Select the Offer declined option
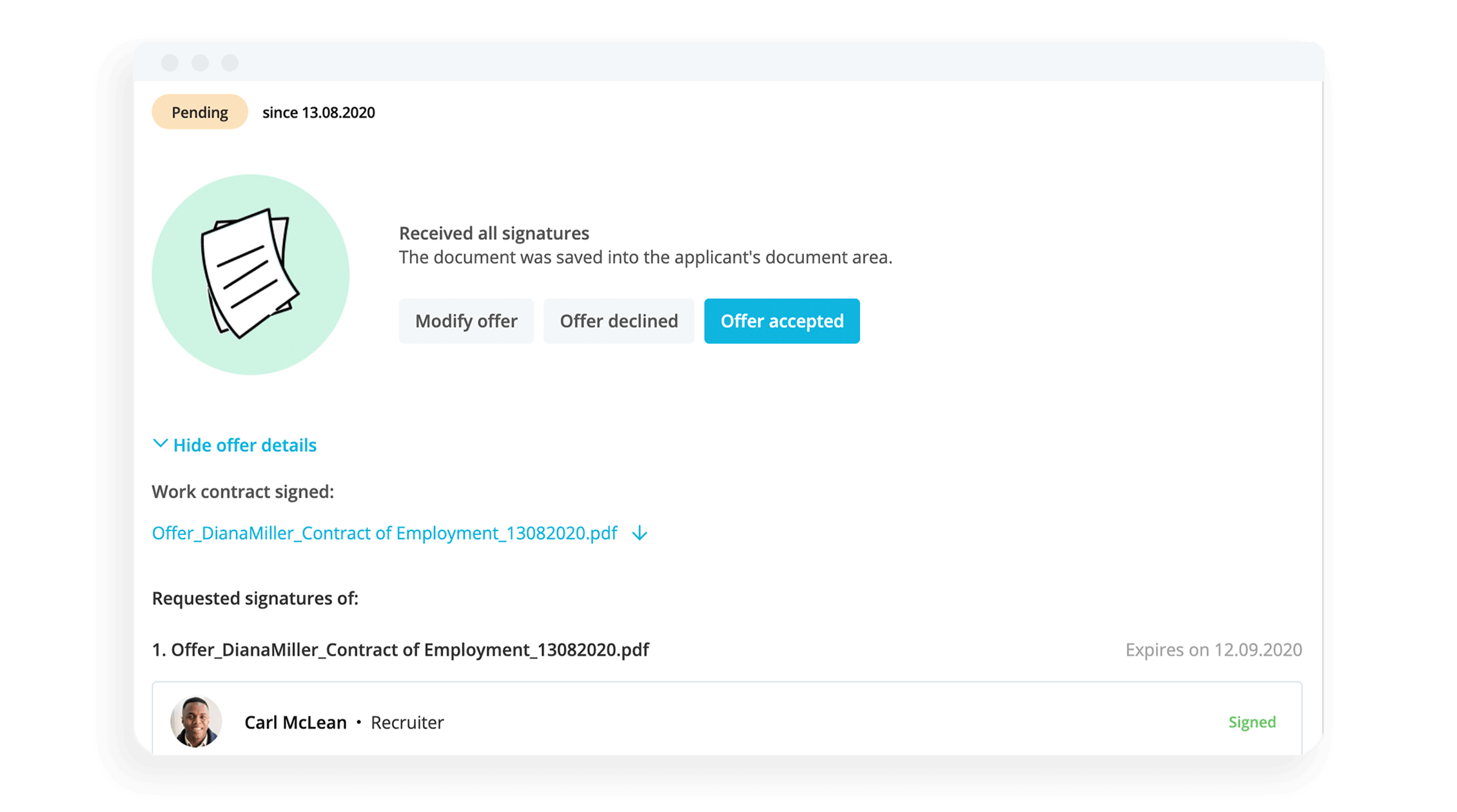The image size is (1457, 812). [619, 321]
